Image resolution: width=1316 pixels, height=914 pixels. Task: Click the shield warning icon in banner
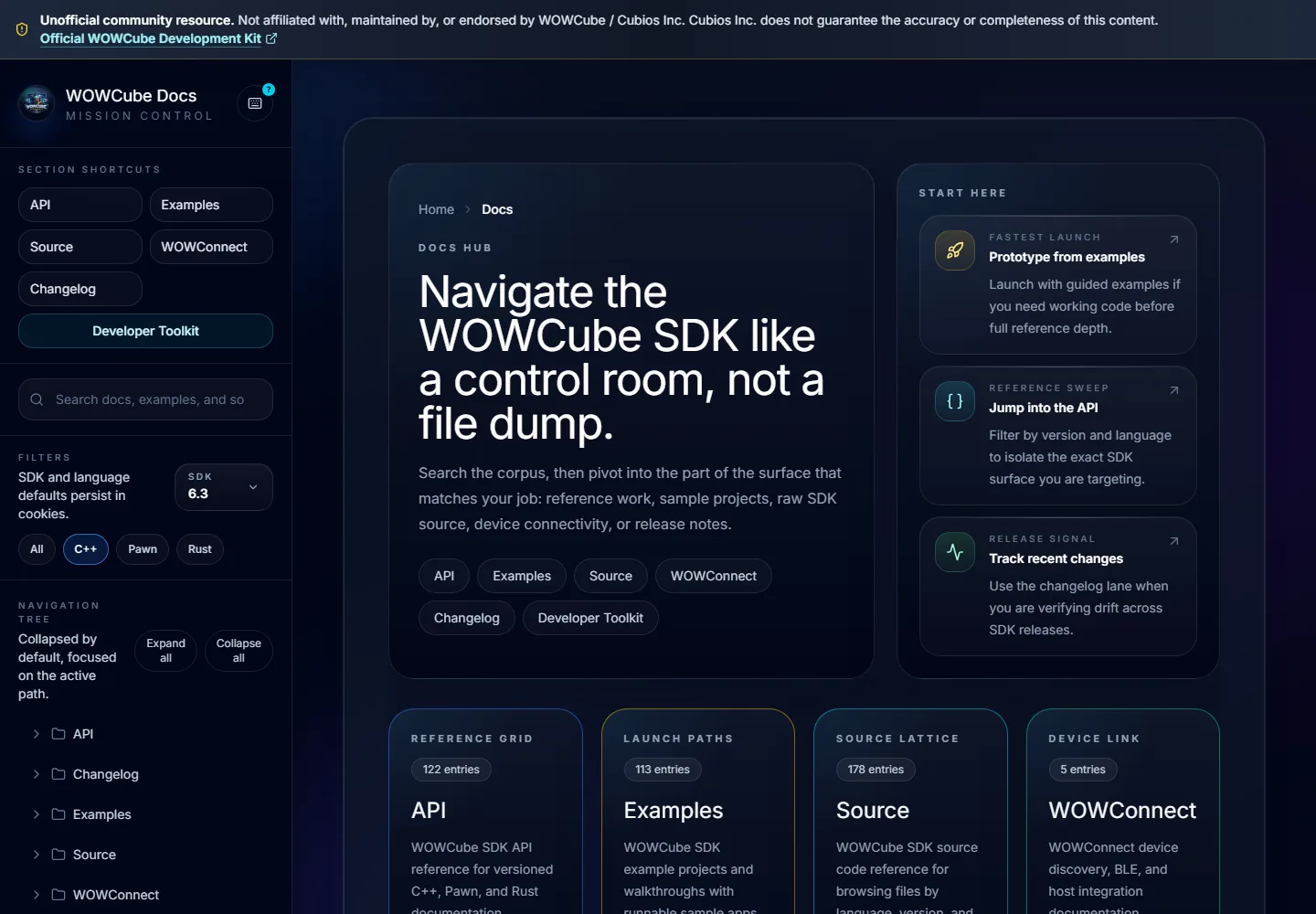coord(22,29)
